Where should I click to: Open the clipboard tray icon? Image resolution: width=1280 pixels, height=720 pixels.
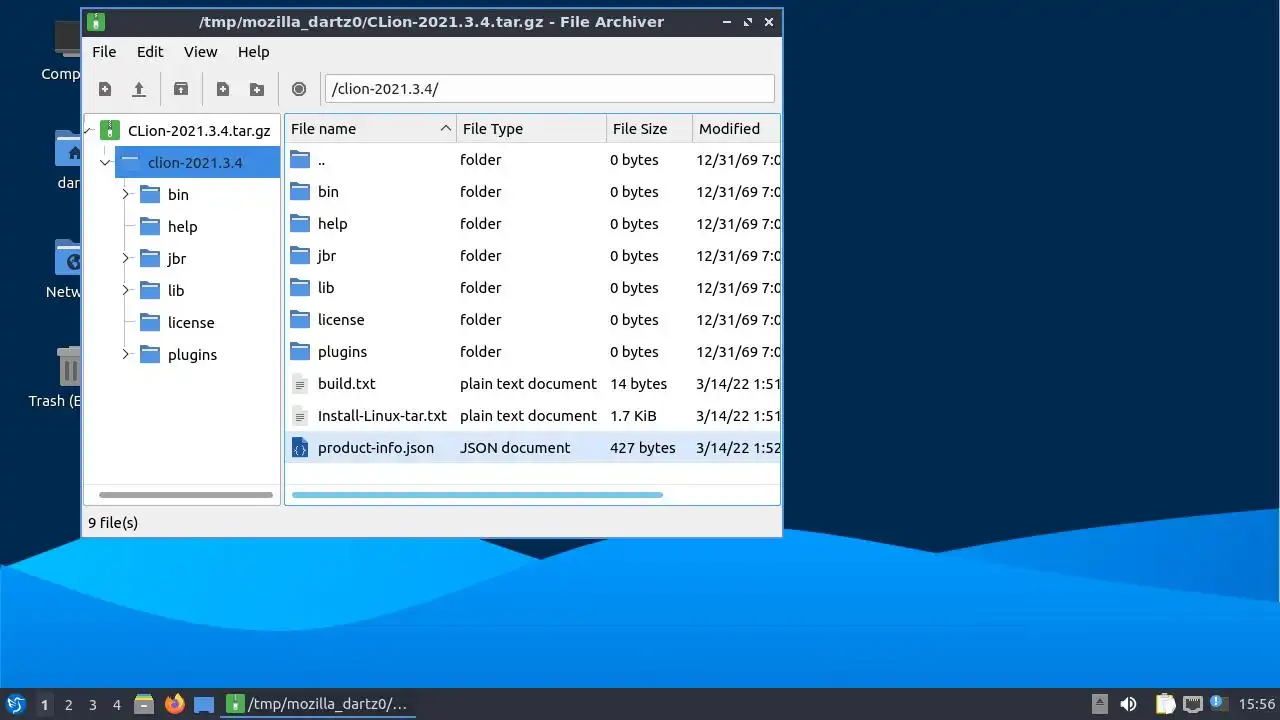click(1165, 704)
